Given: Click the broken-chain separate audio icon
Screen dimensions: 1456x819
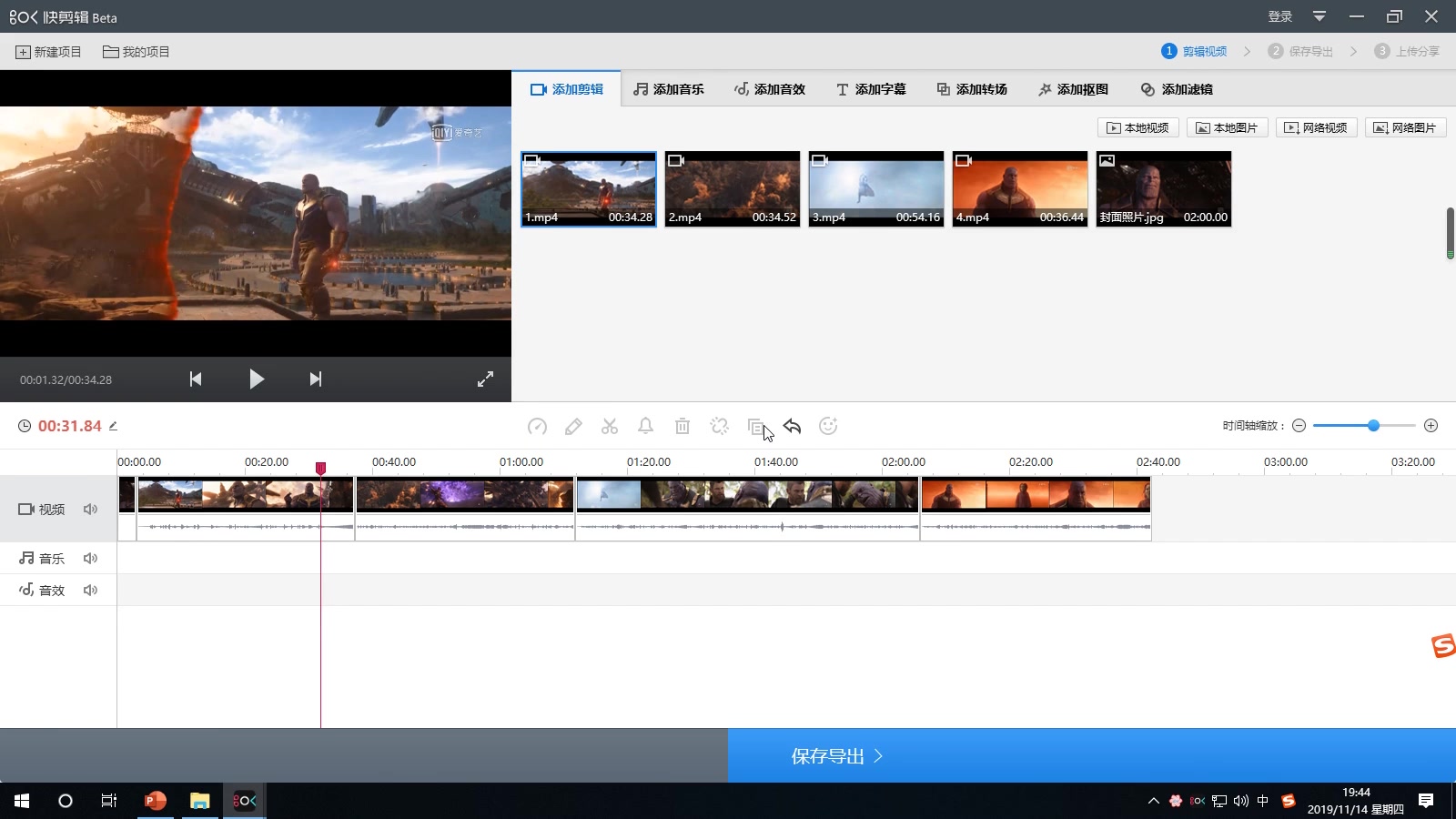Looking at the screenshot, I should pos(719,426).
